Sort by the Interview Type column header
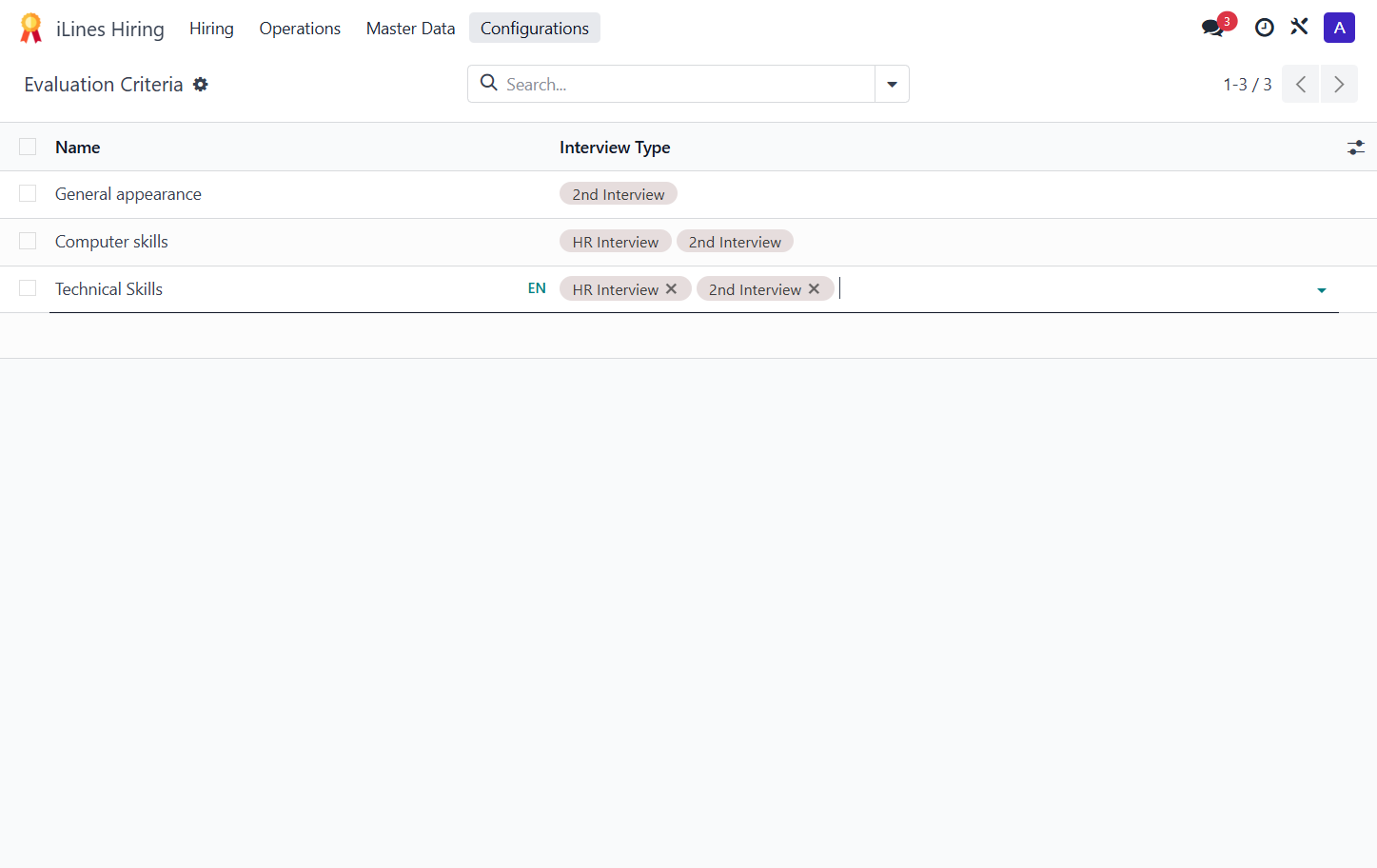Screen dimensions: 1377x868 tap(615, 148)
